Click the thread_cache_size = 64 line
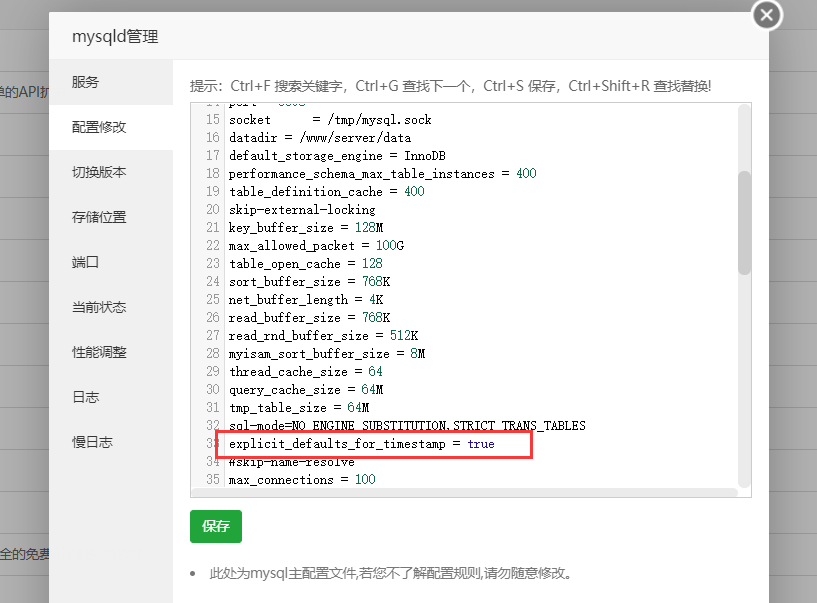 [x=306, y=372]
